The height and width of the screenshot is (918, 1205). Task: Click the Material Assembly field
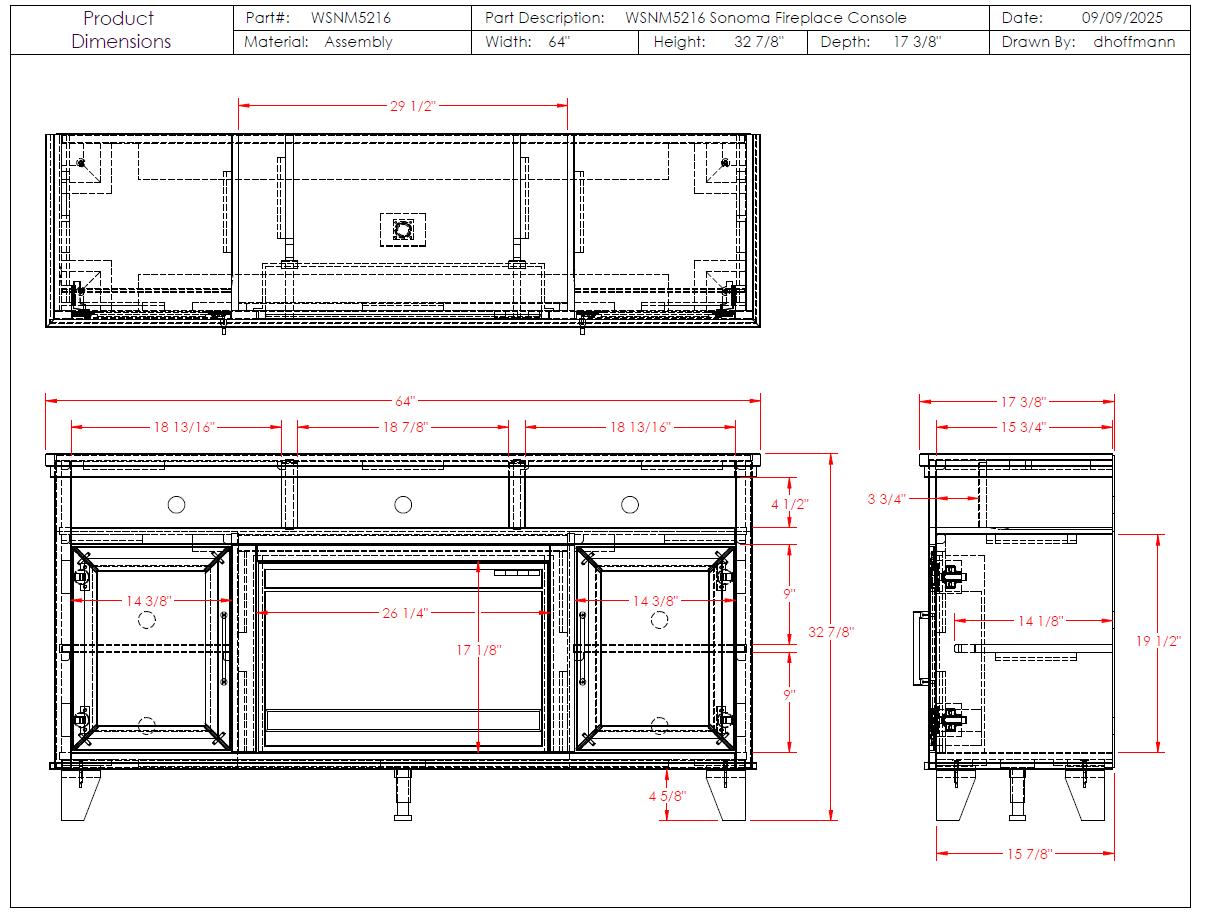pos(318,42)
